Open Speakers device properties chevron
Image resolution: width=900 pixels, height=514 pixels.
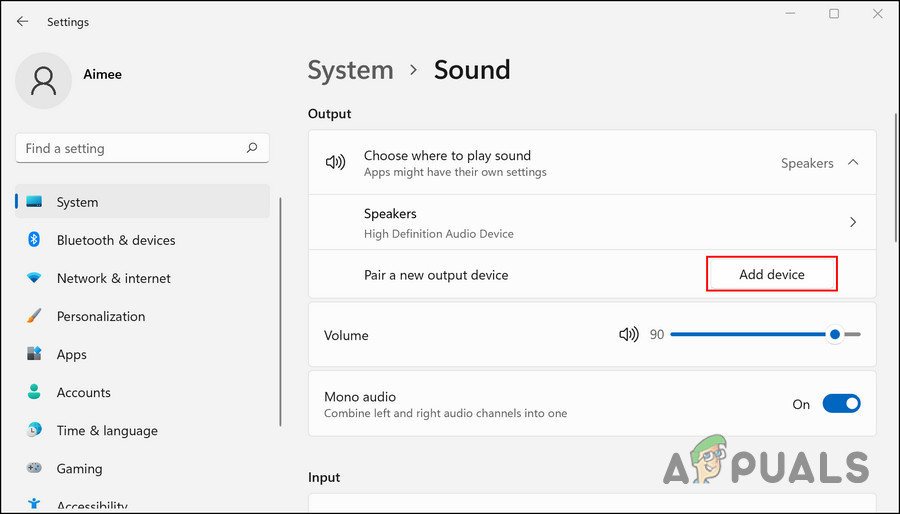(853, 222)
